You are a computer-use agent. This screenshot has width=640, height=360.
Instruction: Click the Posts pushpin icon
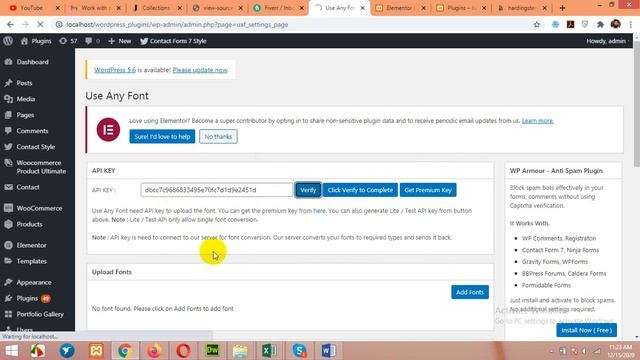pyautogui.click(x=8, y=83)
